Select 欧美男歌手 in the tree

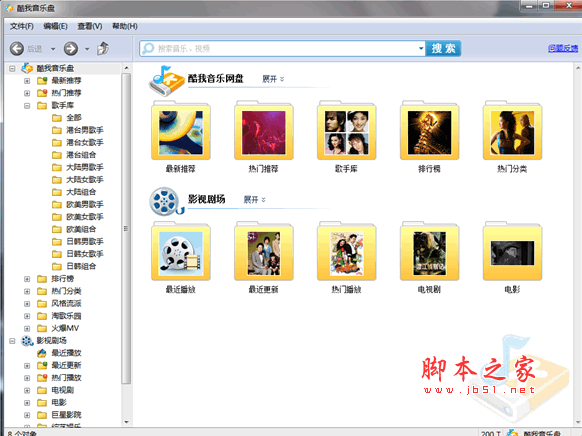point(85,204)
